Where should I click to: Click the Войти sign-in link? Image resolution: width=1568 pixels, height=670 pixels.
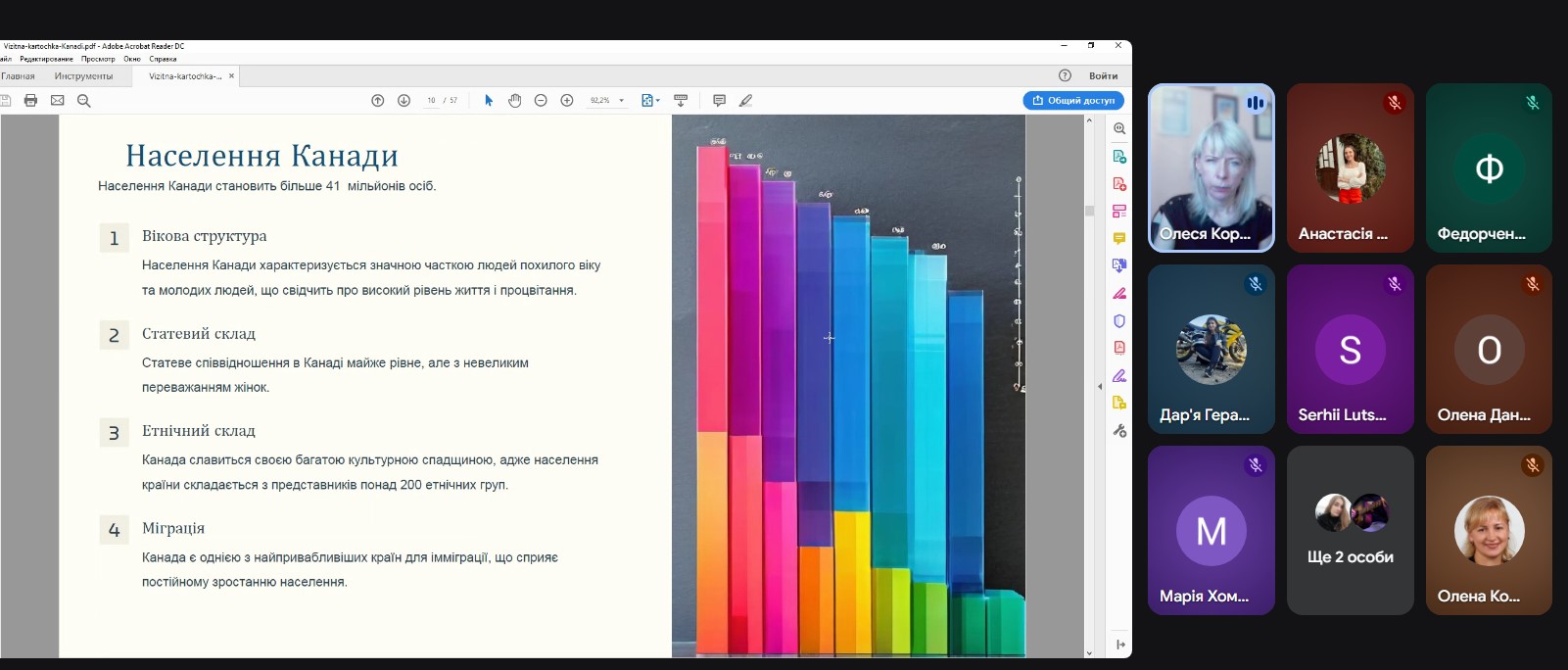[x=1103, y=76]
